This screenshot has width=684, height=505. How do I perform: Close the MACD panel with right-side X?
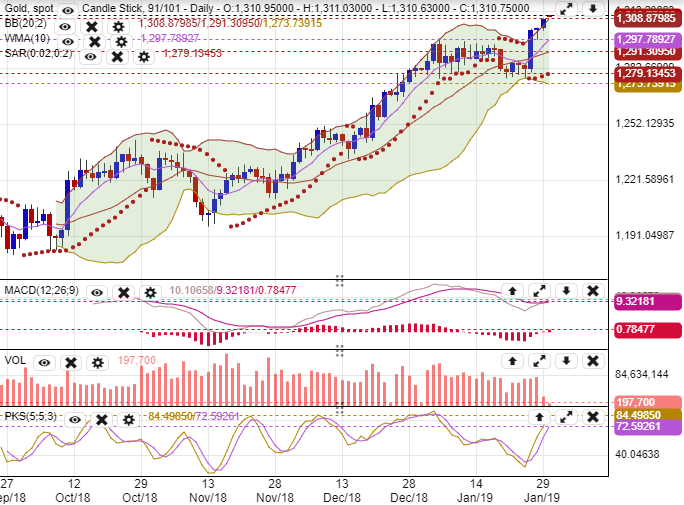tap(592, 291)
